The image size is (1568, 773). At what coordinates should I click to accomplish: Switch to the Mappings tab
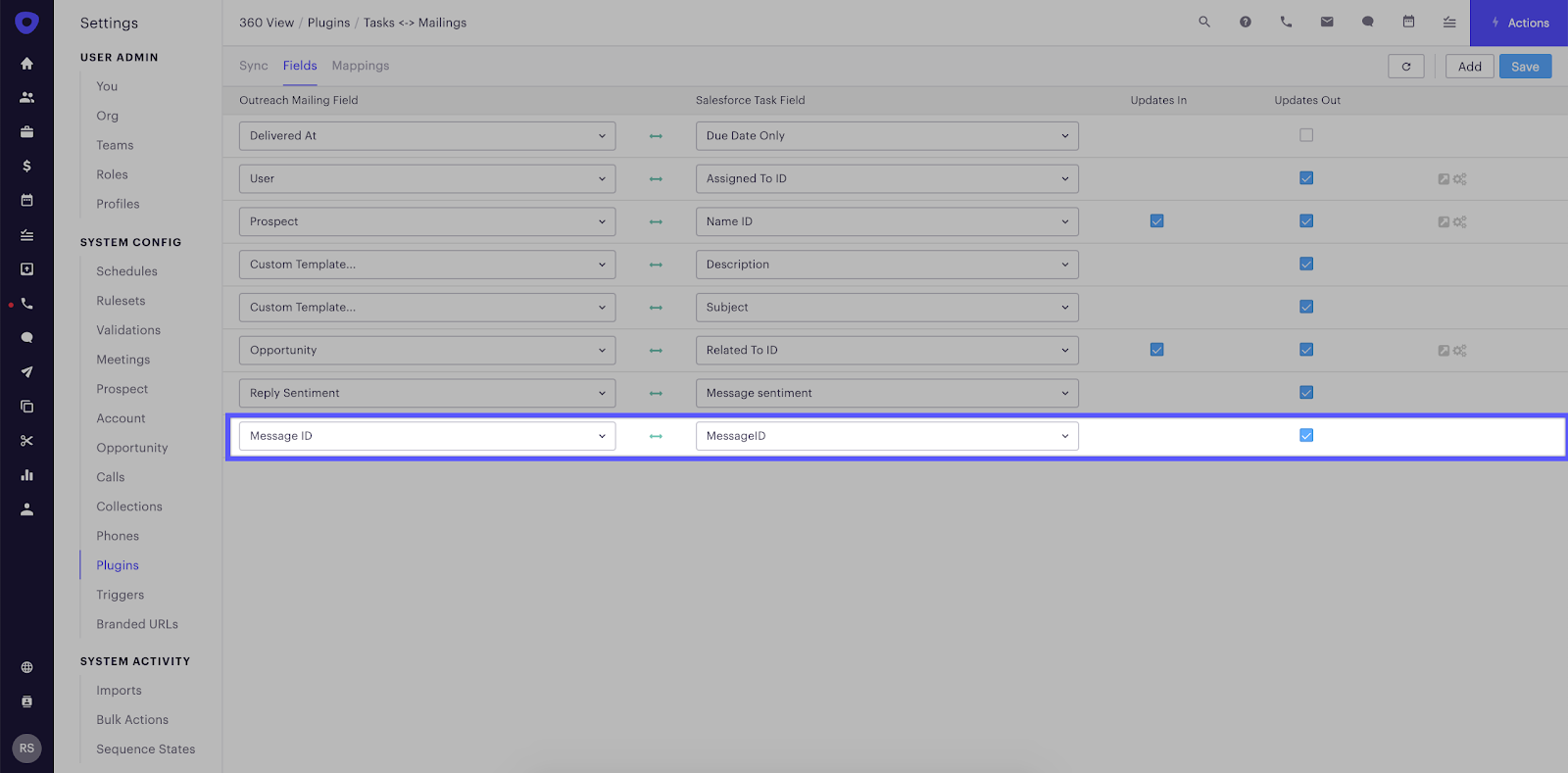(x=361, y=66)
